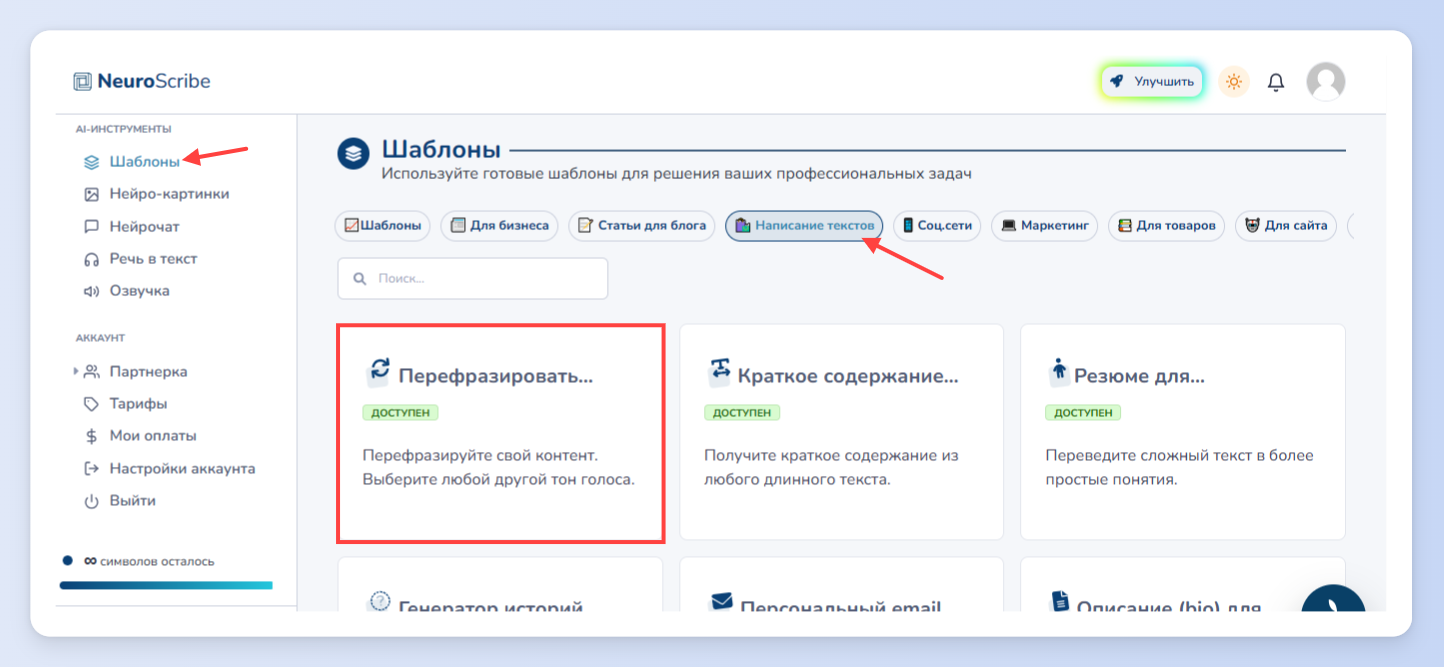
Task: Open the Перефразировать template card
Action: pos(501,433)
